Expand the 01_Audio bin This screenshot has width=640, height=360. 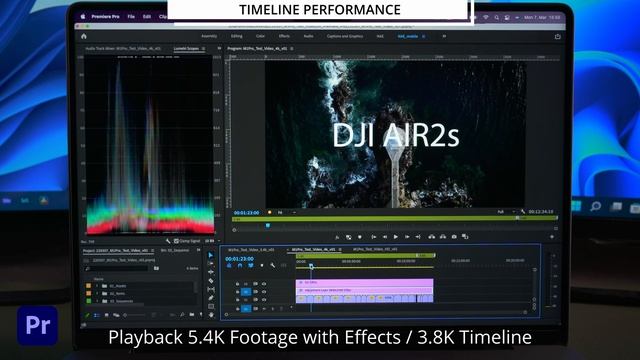pos(97,286)
